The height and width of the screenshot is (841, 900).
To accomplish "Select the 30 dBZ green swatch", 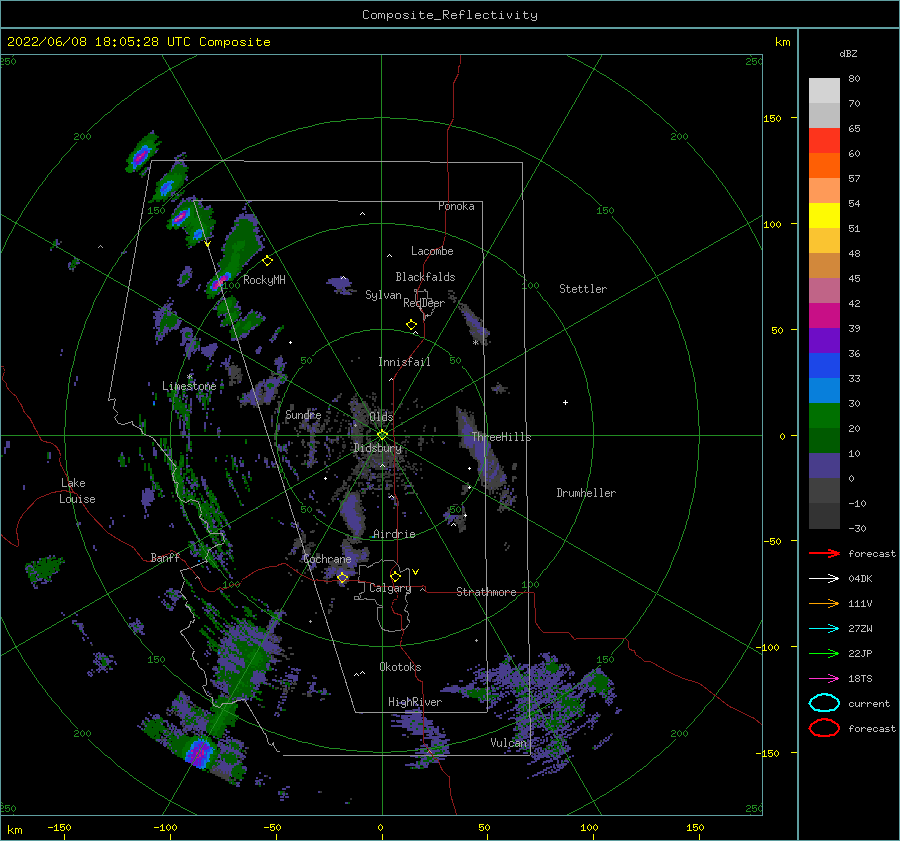I will click(x=824, y=416).
